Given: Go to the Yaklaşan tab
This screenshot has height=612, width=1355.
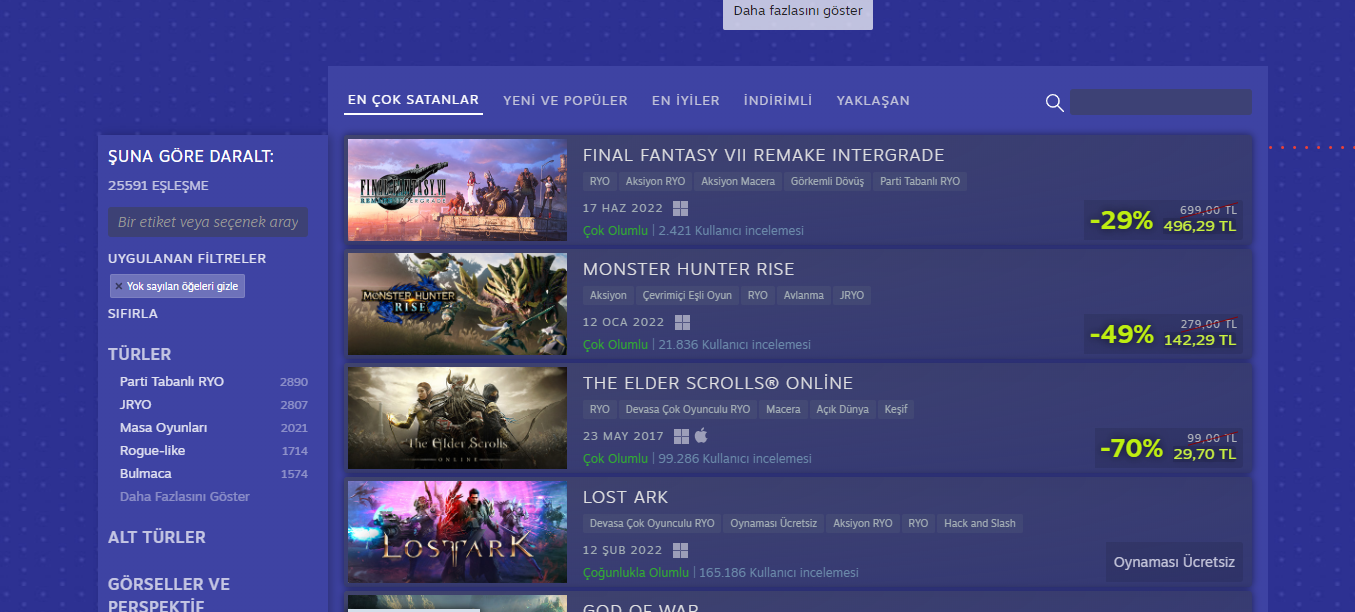Looking at the screenshot, I should point(873,101).
